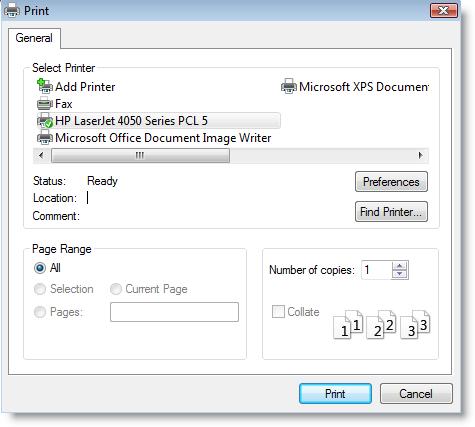This screenshot has height=427, width=475.
Task: Increase number of copies with up arrow
Action: click(x=400, y=266)
